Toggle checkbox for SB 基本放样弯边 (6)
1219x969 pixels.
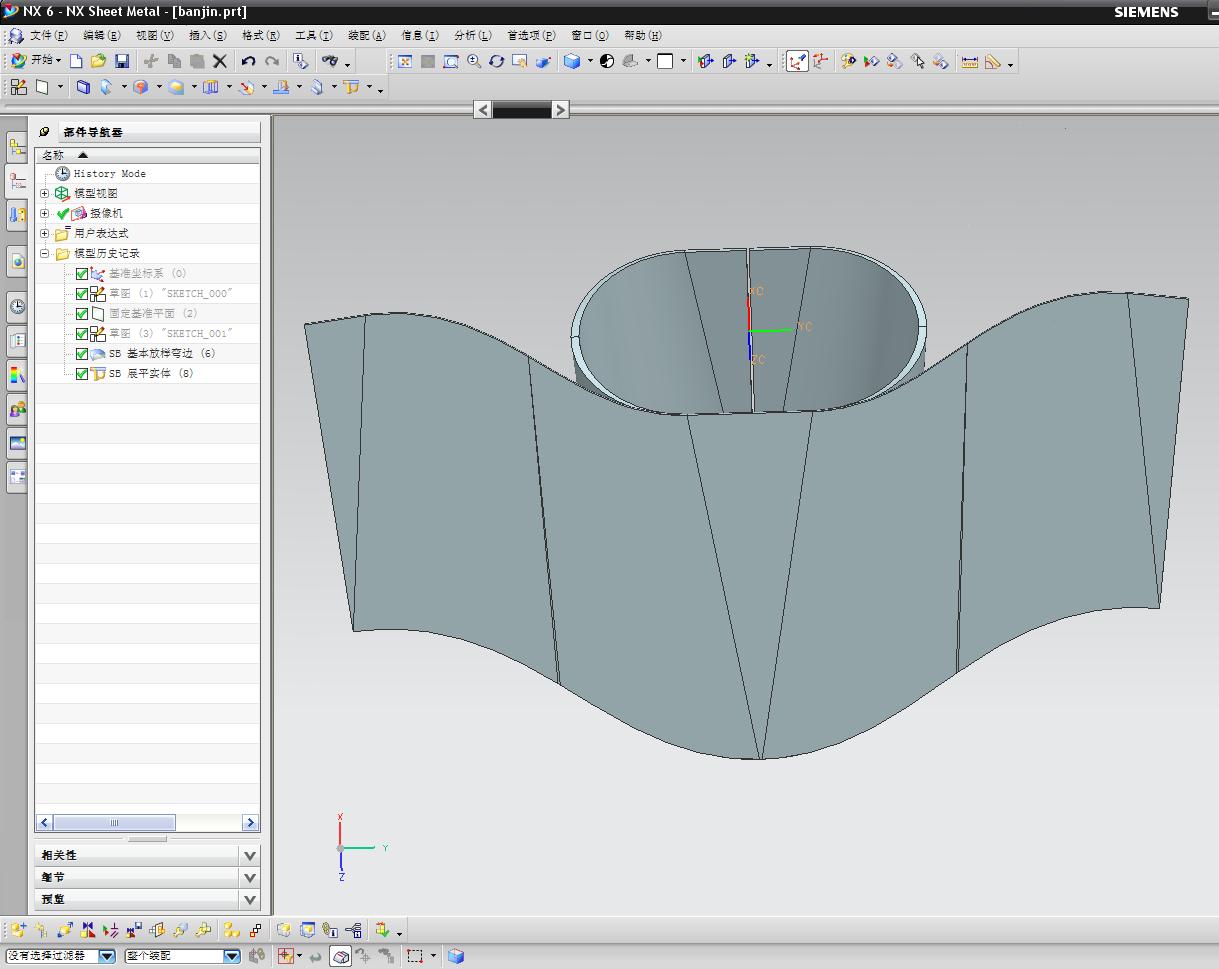pyautogui.click(x=82, y=354)
